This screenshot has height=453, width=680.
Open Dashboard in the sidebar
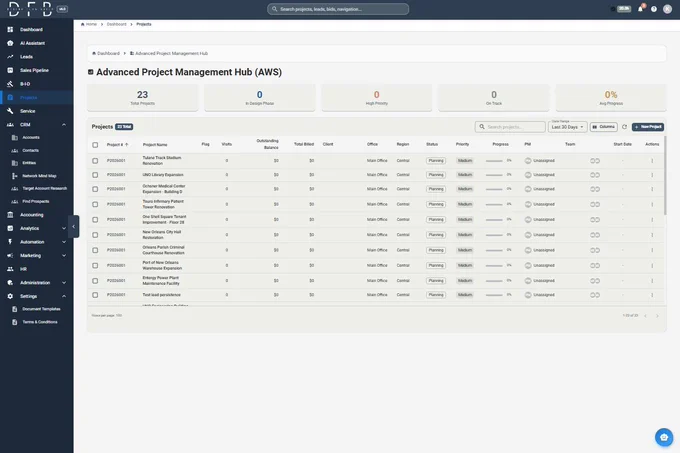tap(36, 29)
